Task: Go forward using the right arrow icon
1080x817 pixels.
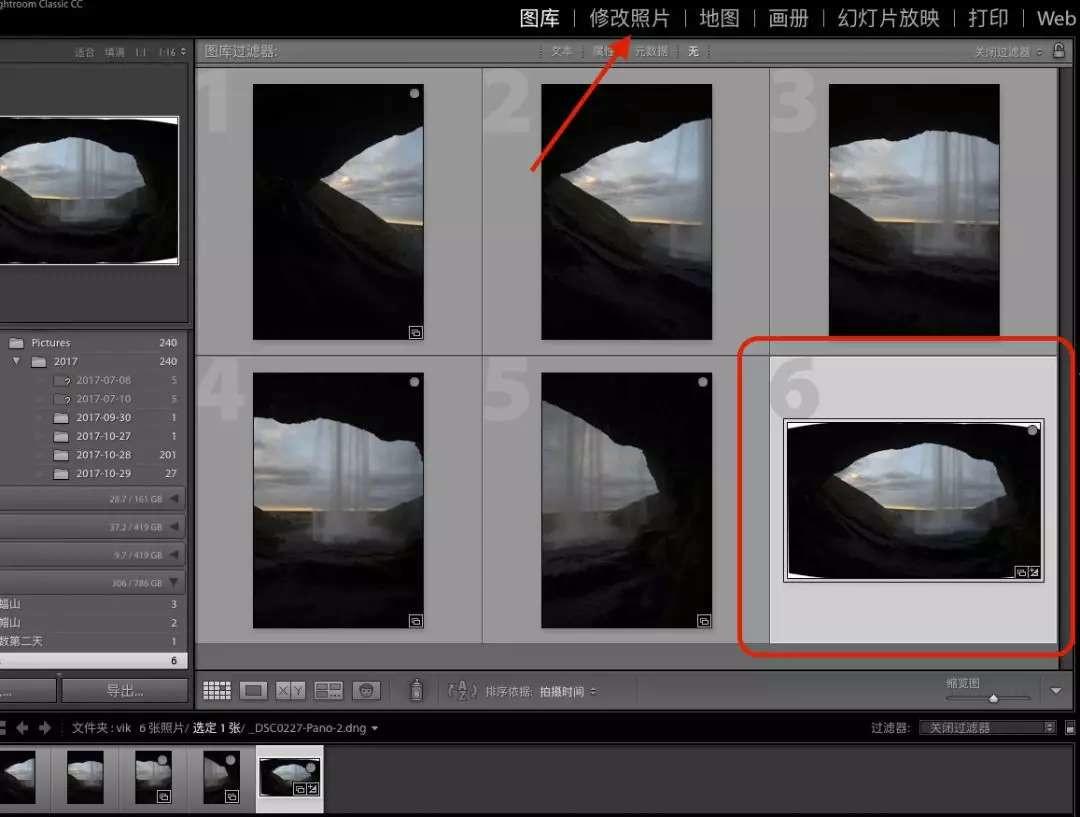Action: tap(45, 727)
